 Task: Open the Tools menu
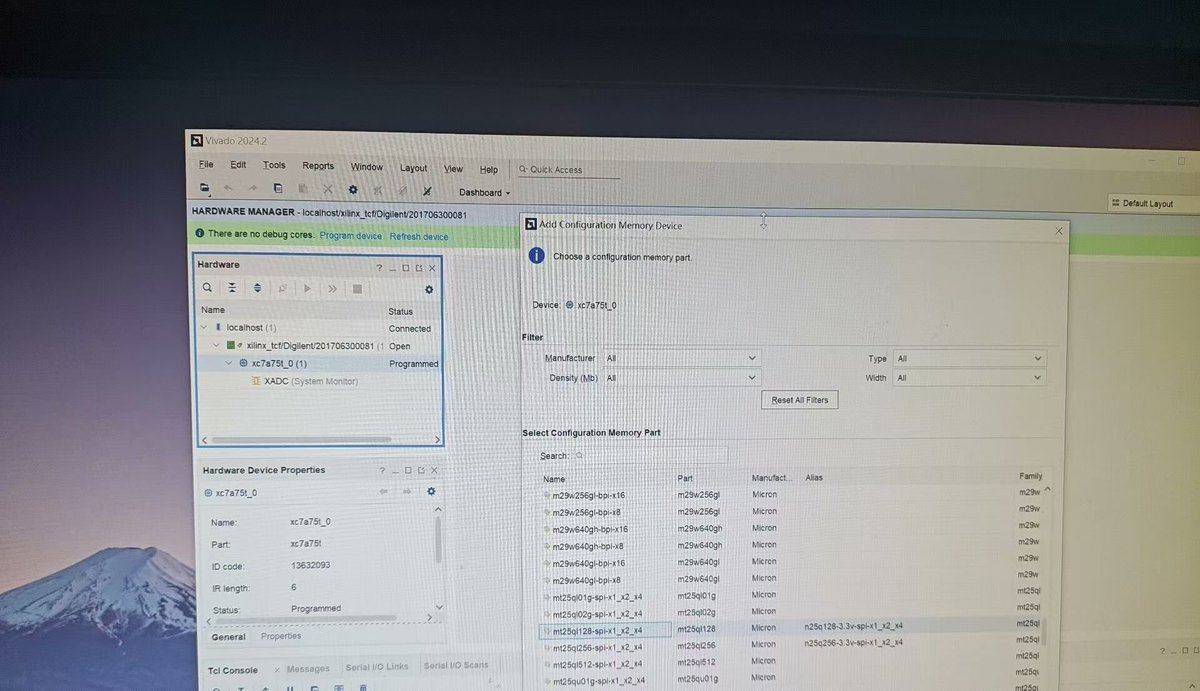point(274,166)
